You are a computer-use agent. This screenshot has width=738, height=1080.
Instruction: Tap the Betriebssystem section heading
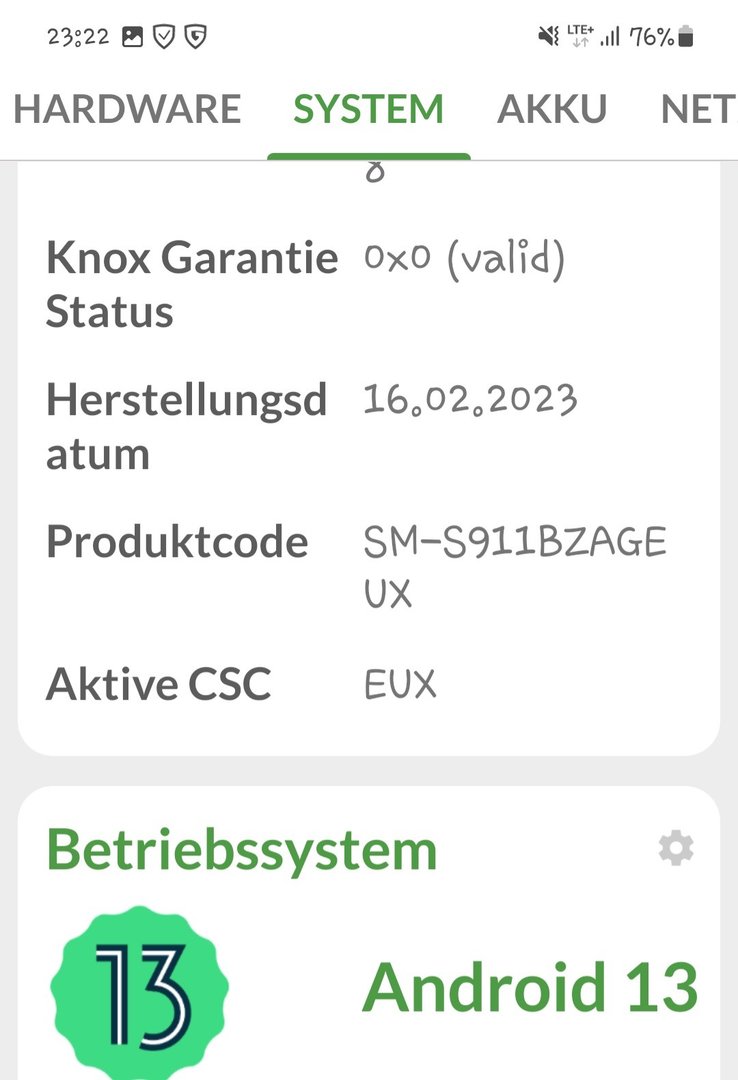tap(242, 849)
